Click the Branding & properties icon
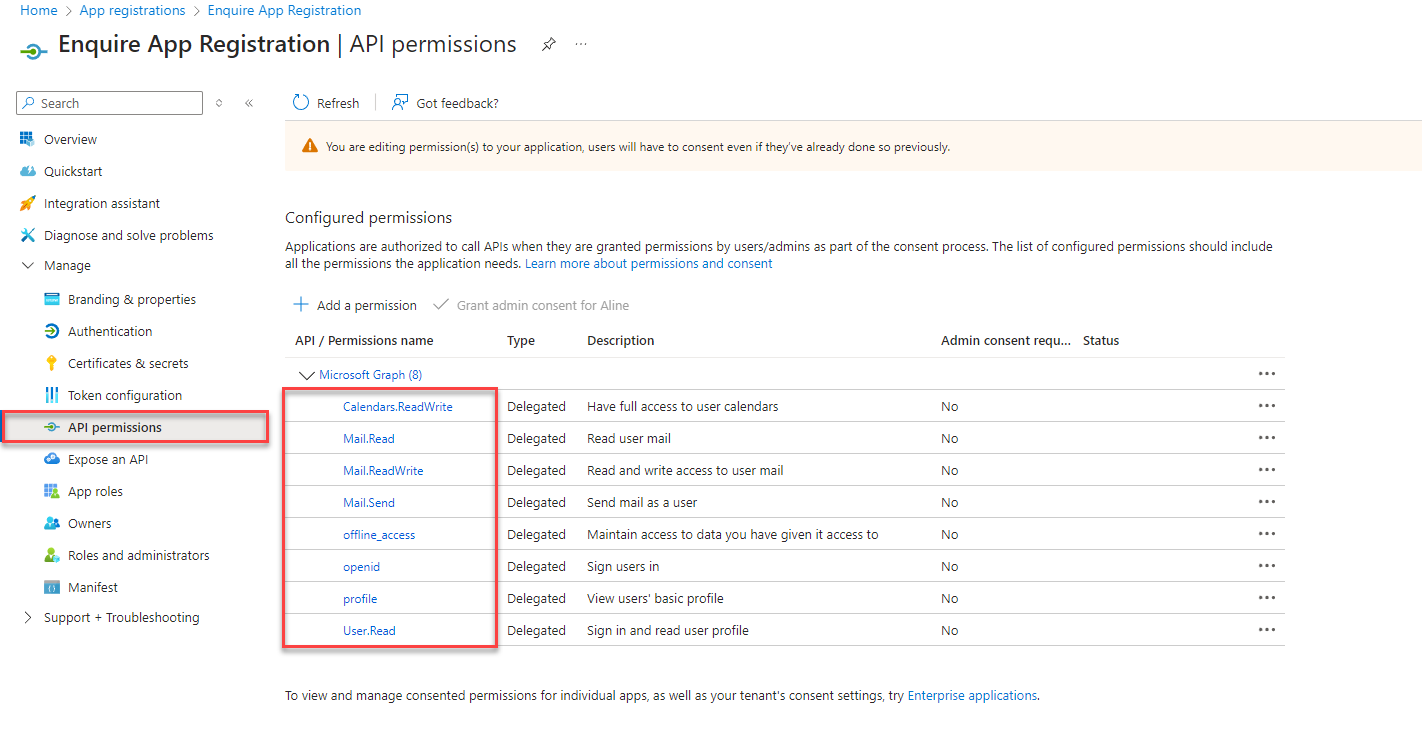The width and height of the screenshot is (1422, 752). (x=51, y=299)
